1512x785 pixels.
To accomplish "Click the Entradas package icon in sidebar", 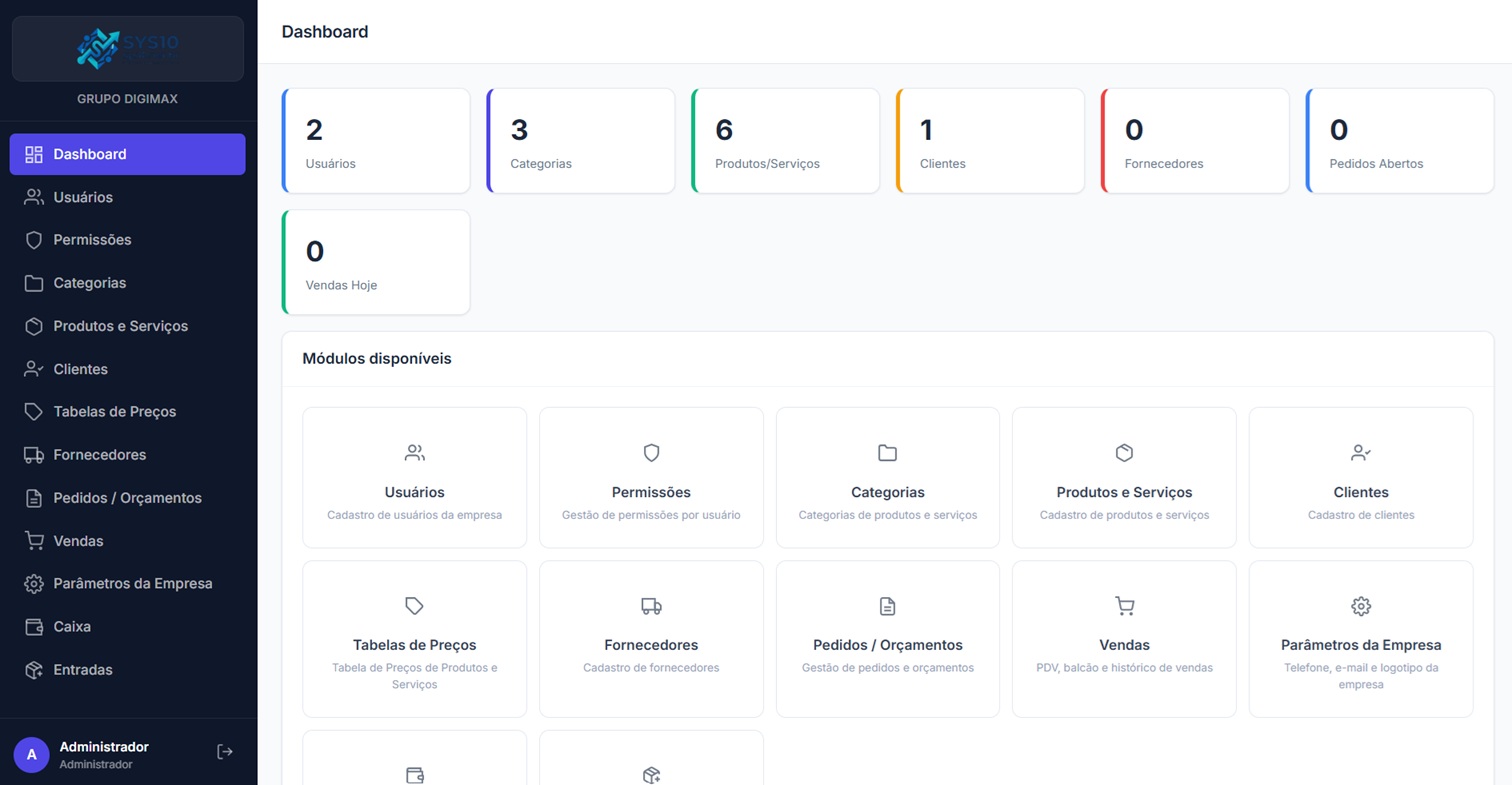I will click(x=34, y=670).
